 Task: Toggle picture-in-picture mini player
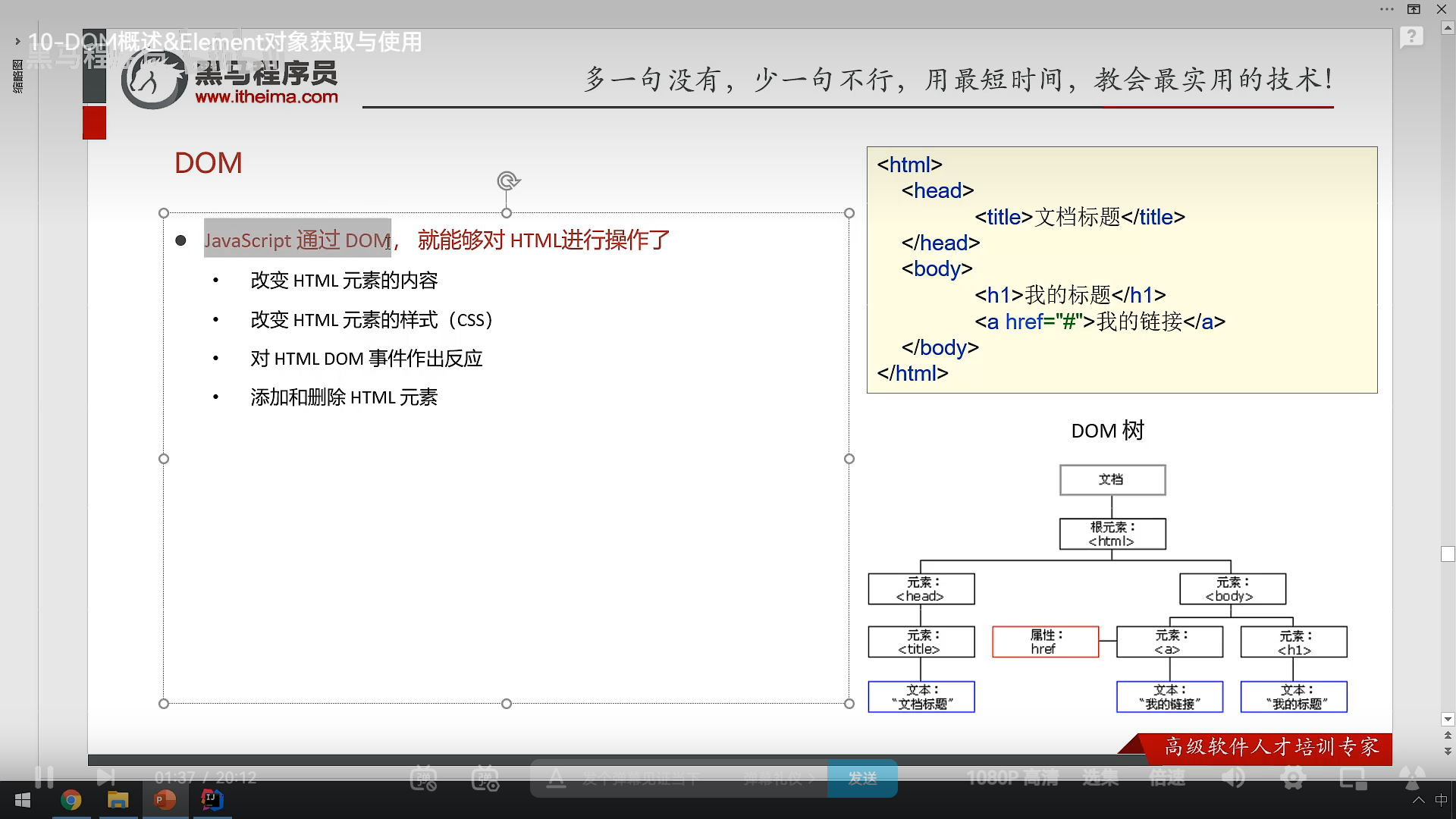coord(1353,778)
